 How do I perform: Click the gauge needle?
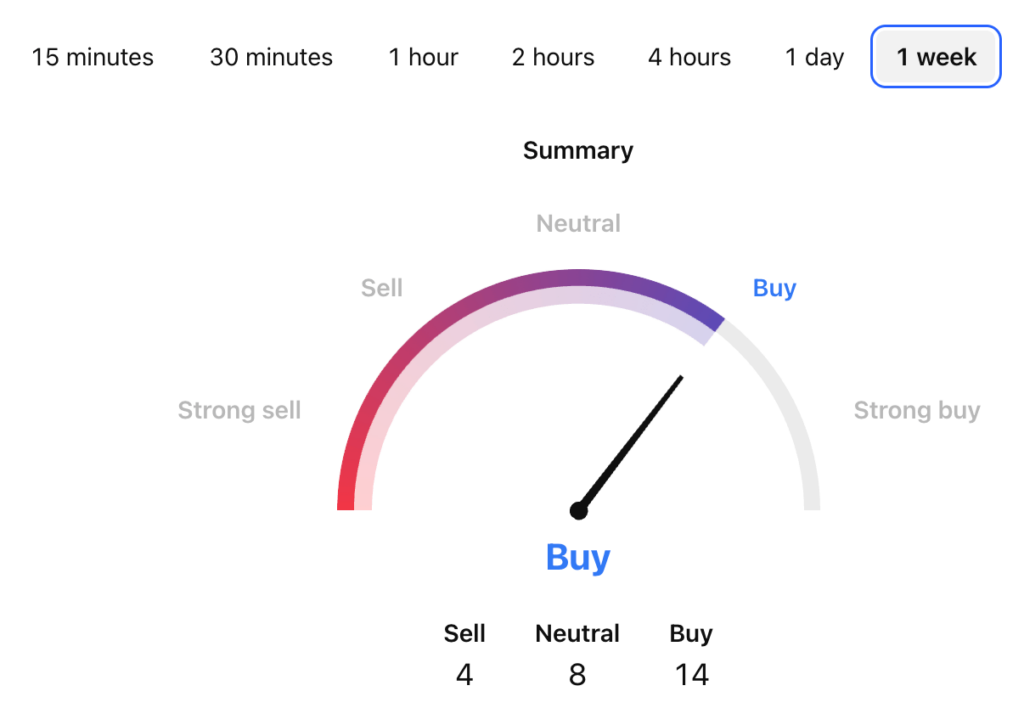tap(630, 445)
